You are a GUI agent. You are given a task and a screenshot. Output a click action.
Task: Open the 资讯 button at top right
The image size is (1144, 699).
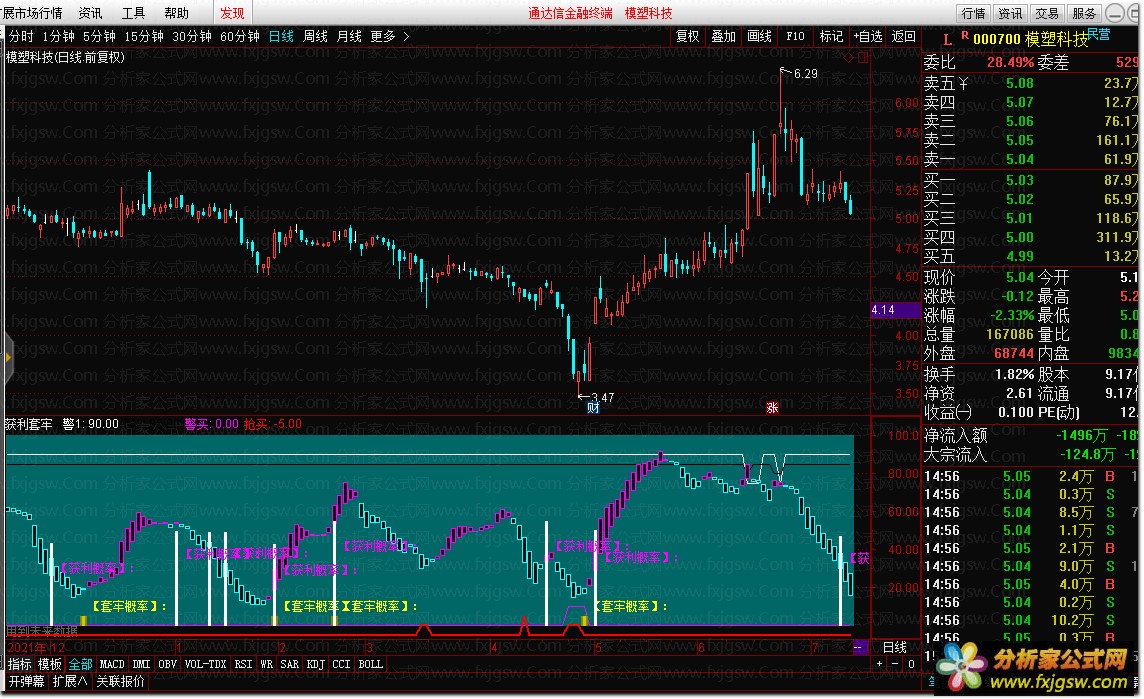coord(1010,13)
